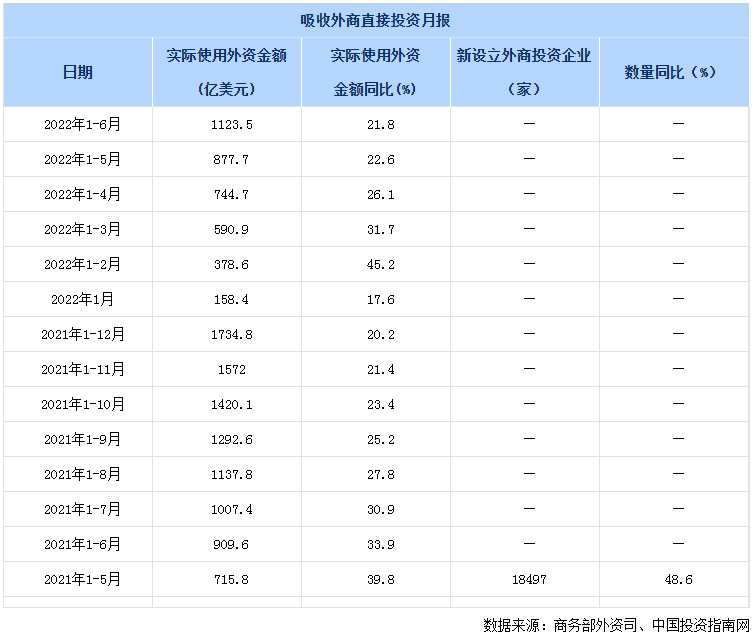Click the 2022年1月 date cell

82,299
